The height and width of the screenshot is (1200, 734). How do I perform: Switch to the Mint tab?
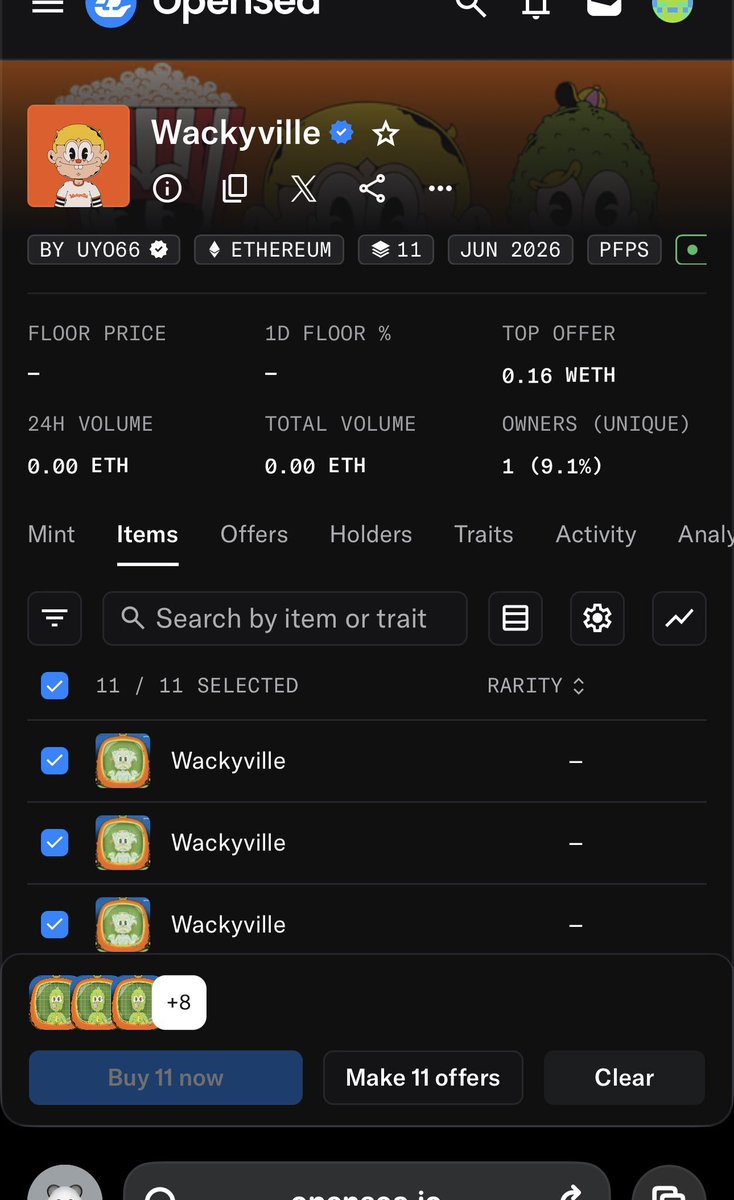pyautogui.click(x=52, y=535)
